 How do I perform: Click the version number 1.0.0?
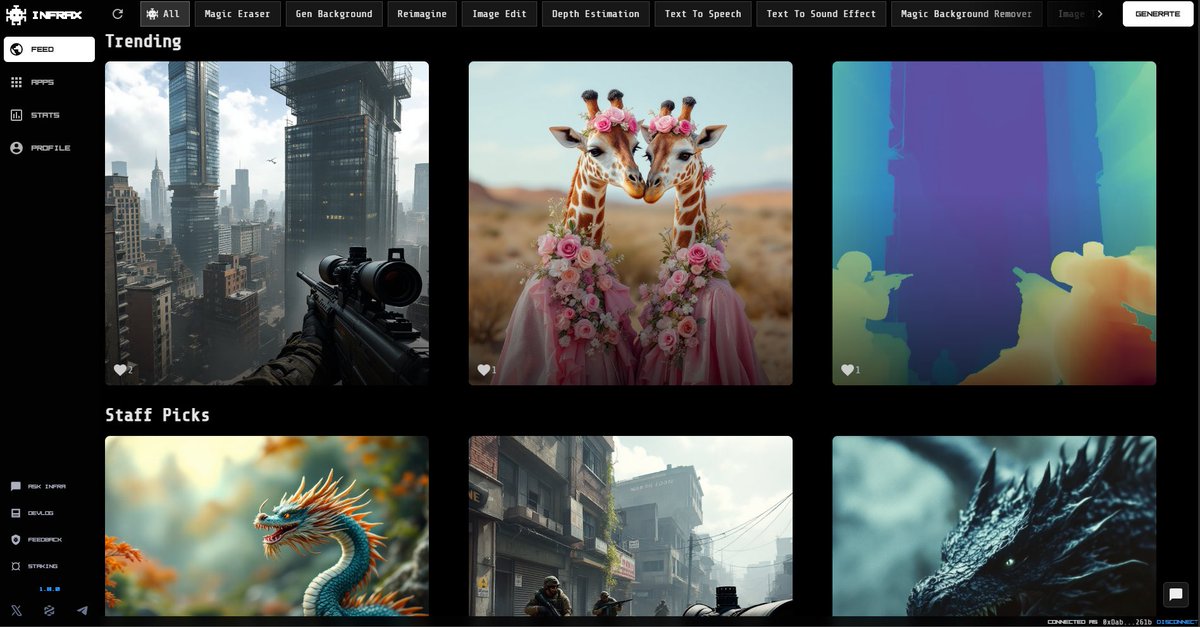(49, 589)
